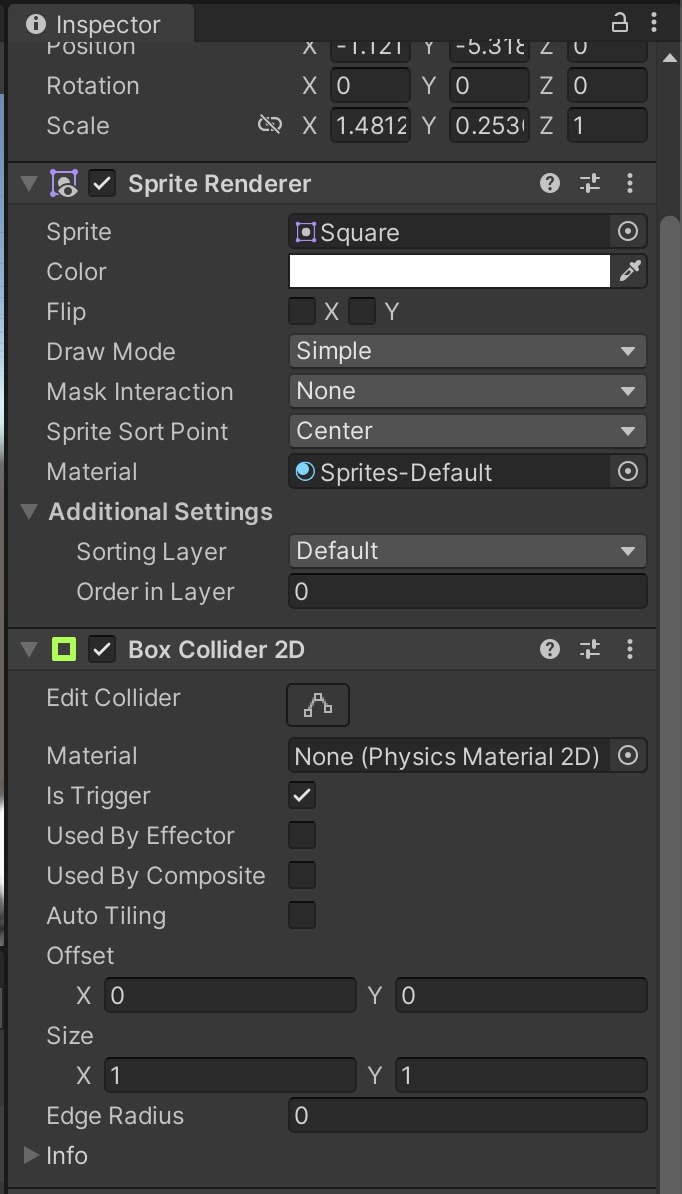Open Sprite Renderer help documentation icon
The height and width of the screenshot is (1194, 682).
coord(549,183)
